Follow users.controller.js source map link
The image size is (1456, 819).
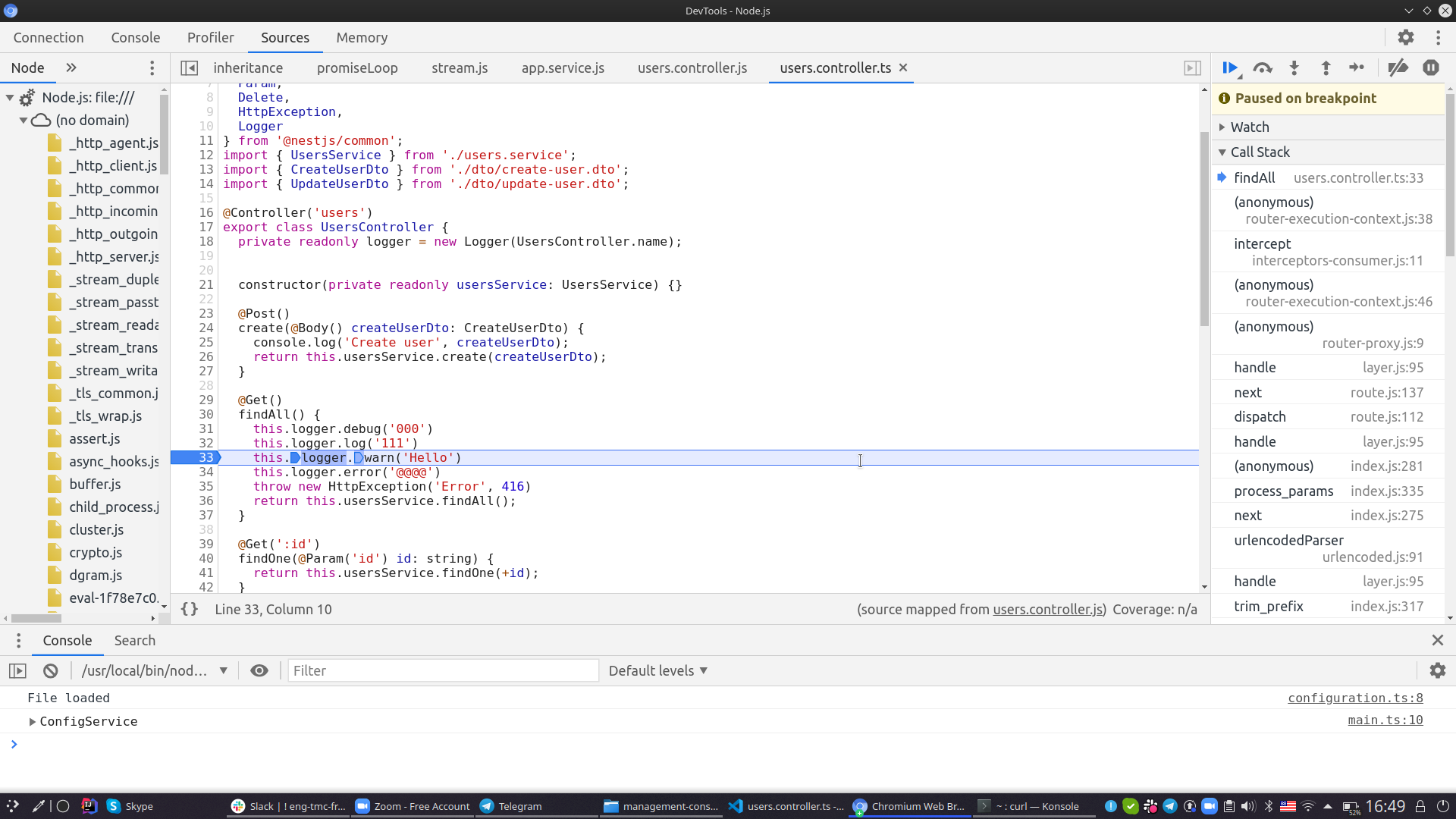[x=1049, y=609]
